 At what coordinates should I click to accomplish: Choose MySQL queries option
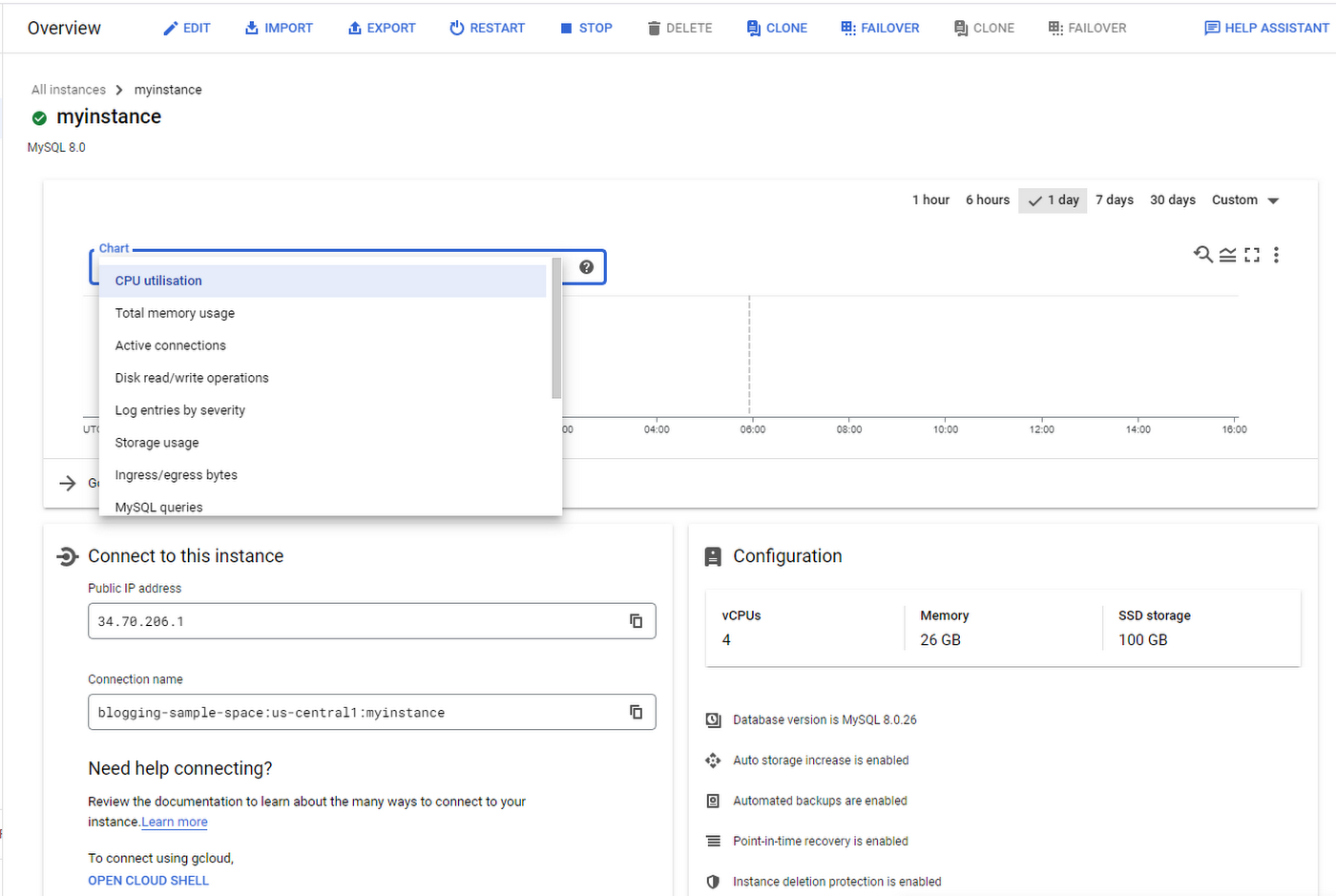coord(323,506)
